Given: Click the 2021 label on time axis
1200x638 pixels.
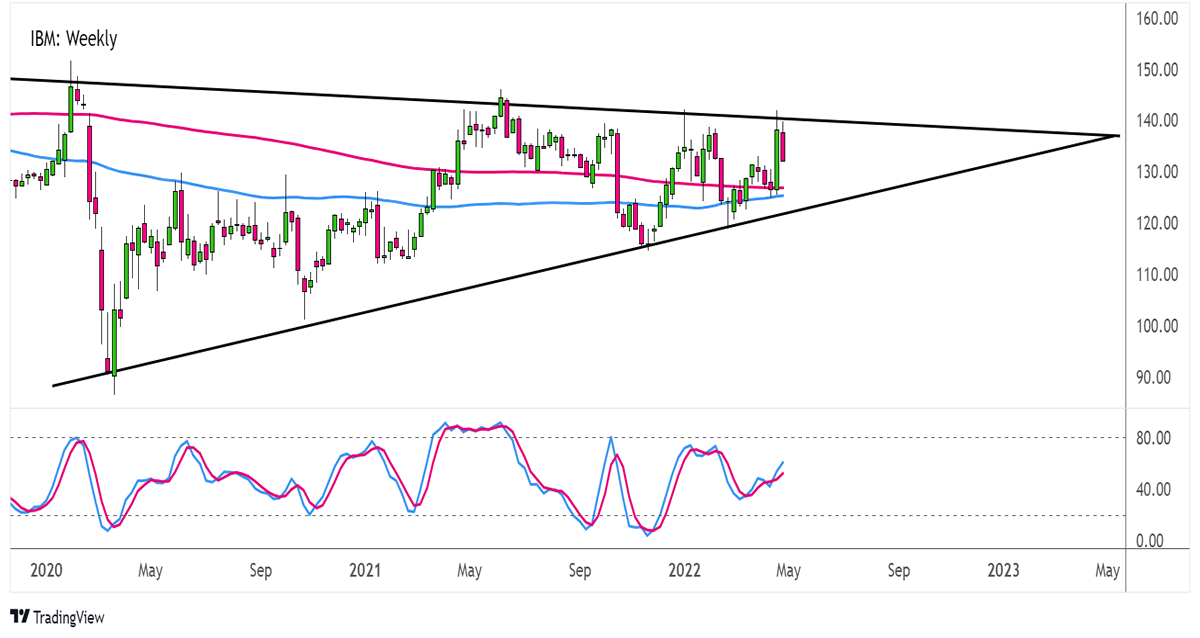Looking at the screenshot, I should tap(364, 571).
